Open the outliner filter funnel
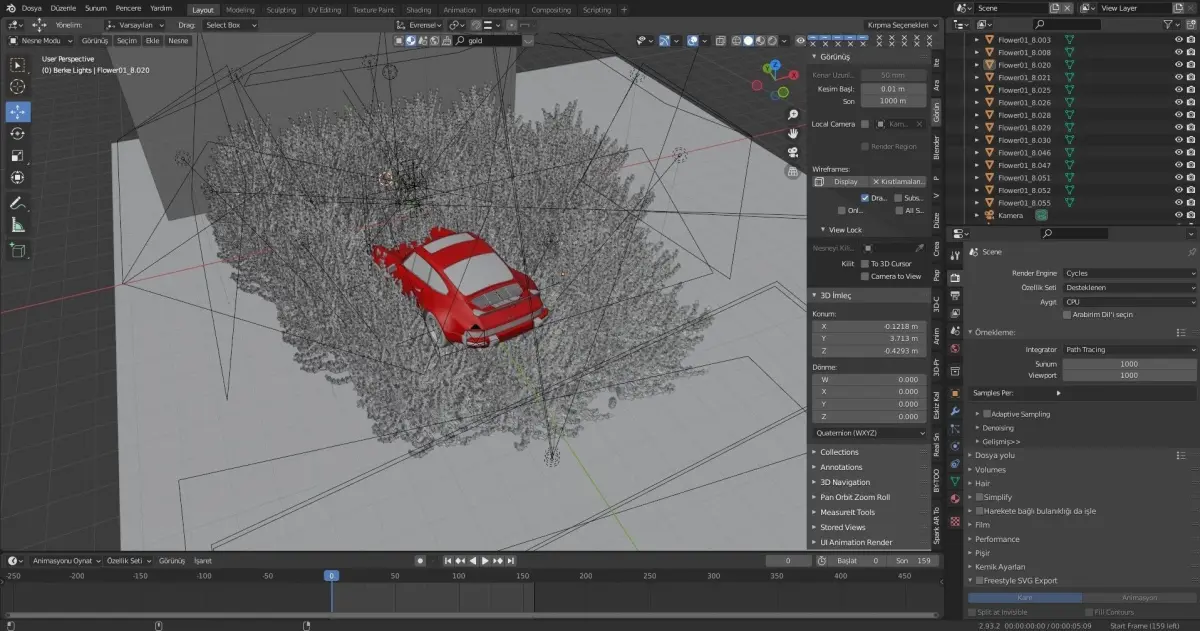 tap(1169, 24)
